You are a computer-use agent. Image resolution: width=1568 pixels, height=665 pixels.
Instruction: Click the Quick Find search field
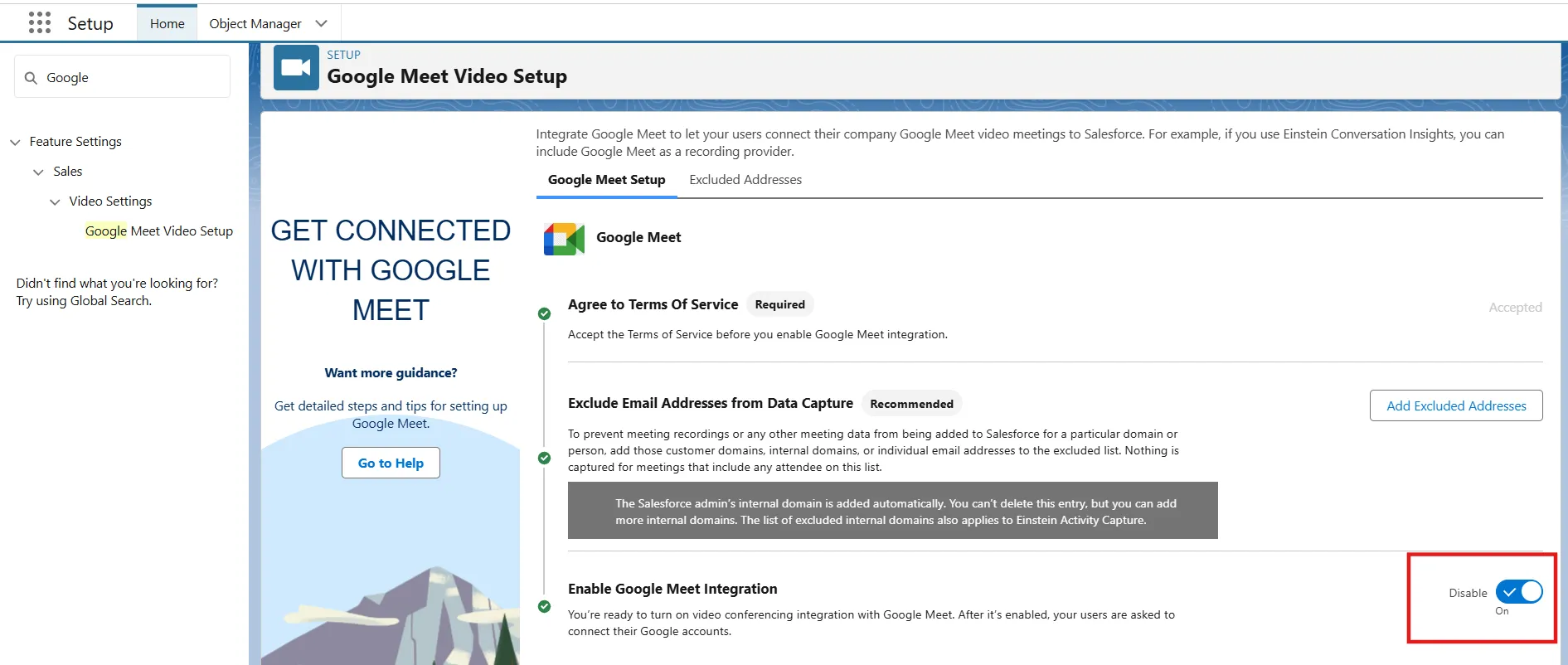click(x=133, y=78)
